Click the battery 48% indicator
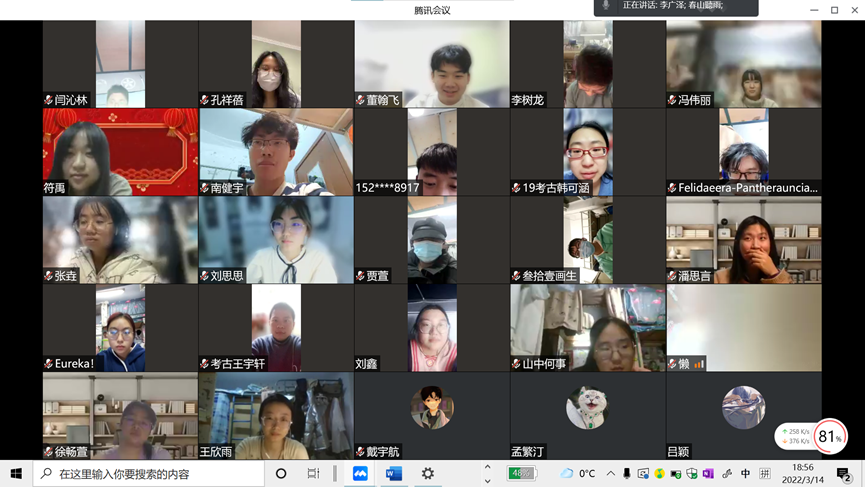This screenshot has height=487, width=865. 521,473
